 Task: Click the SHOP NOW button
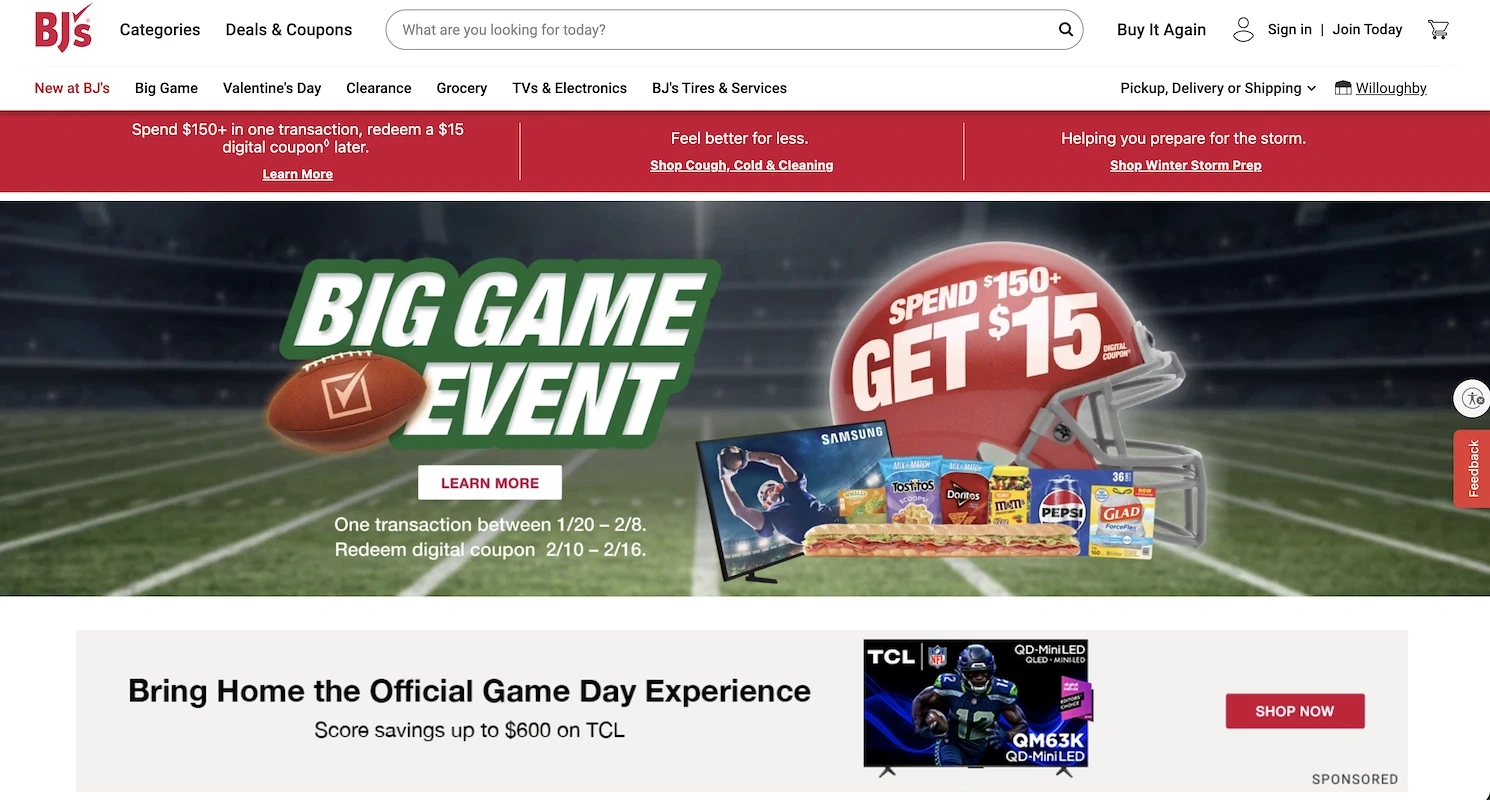pyautogui.click(x=1295, y=711)
